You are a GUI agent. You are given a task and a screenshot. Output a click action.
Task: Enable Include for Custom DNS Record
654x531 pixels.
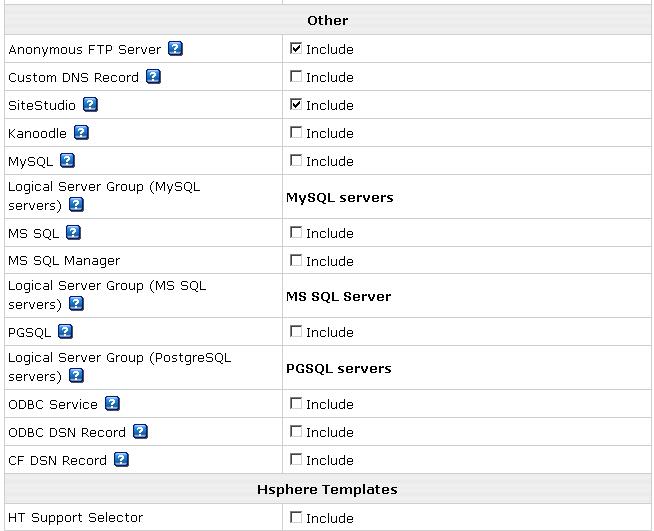(x=296, y=76)
